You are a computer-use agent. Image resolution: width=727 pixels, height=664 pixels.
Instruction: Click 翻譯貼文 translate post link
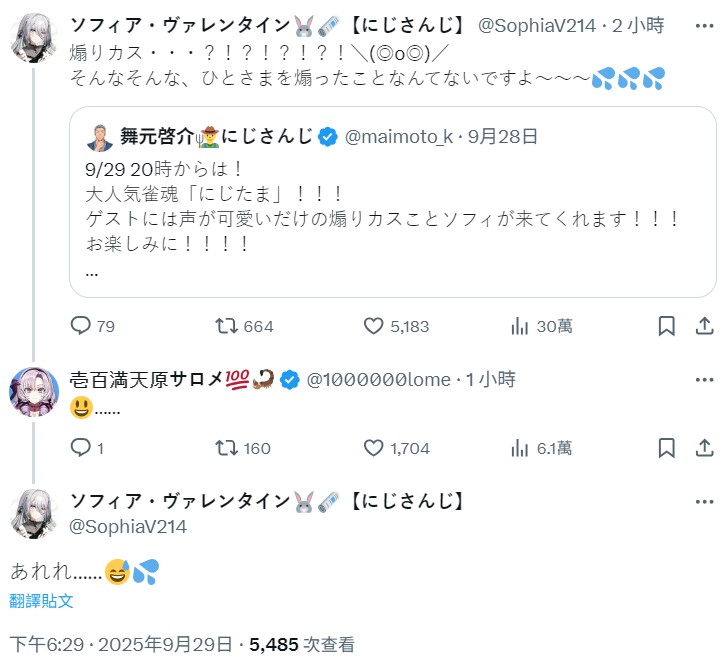[x=41, y=601]
